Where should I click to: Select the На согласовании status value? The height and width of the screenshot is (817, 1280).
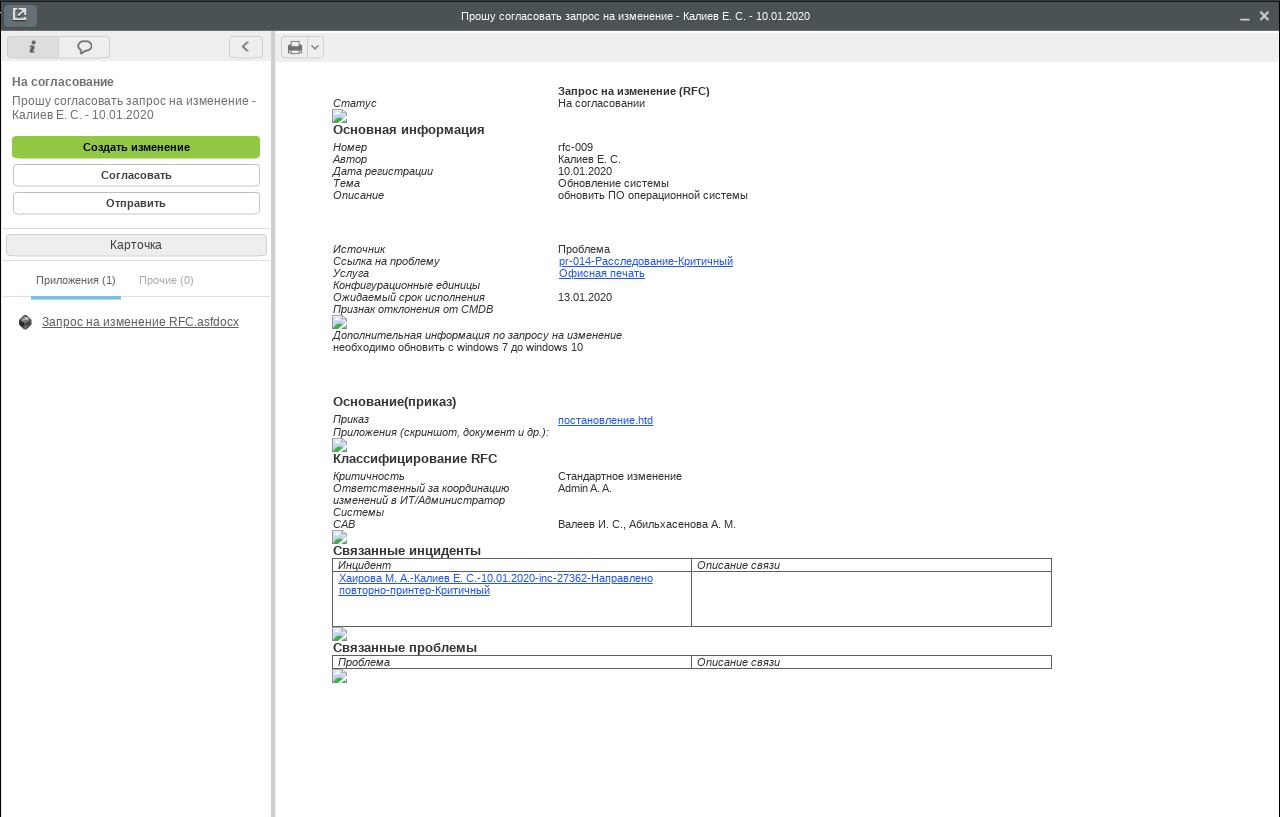[602, 103]
